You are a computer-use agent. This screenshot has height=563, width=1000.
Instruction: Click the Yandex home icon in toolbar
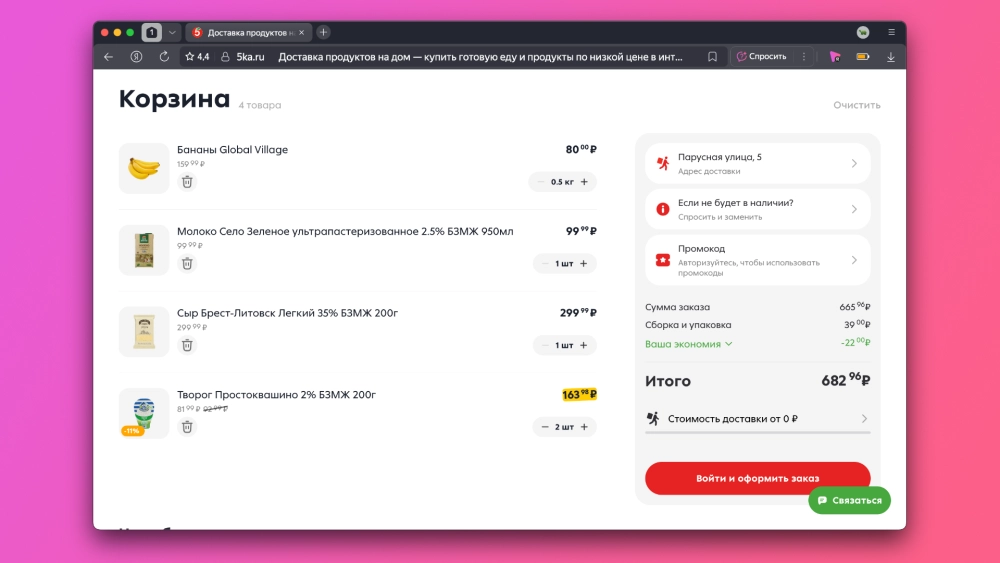point(136,57)
